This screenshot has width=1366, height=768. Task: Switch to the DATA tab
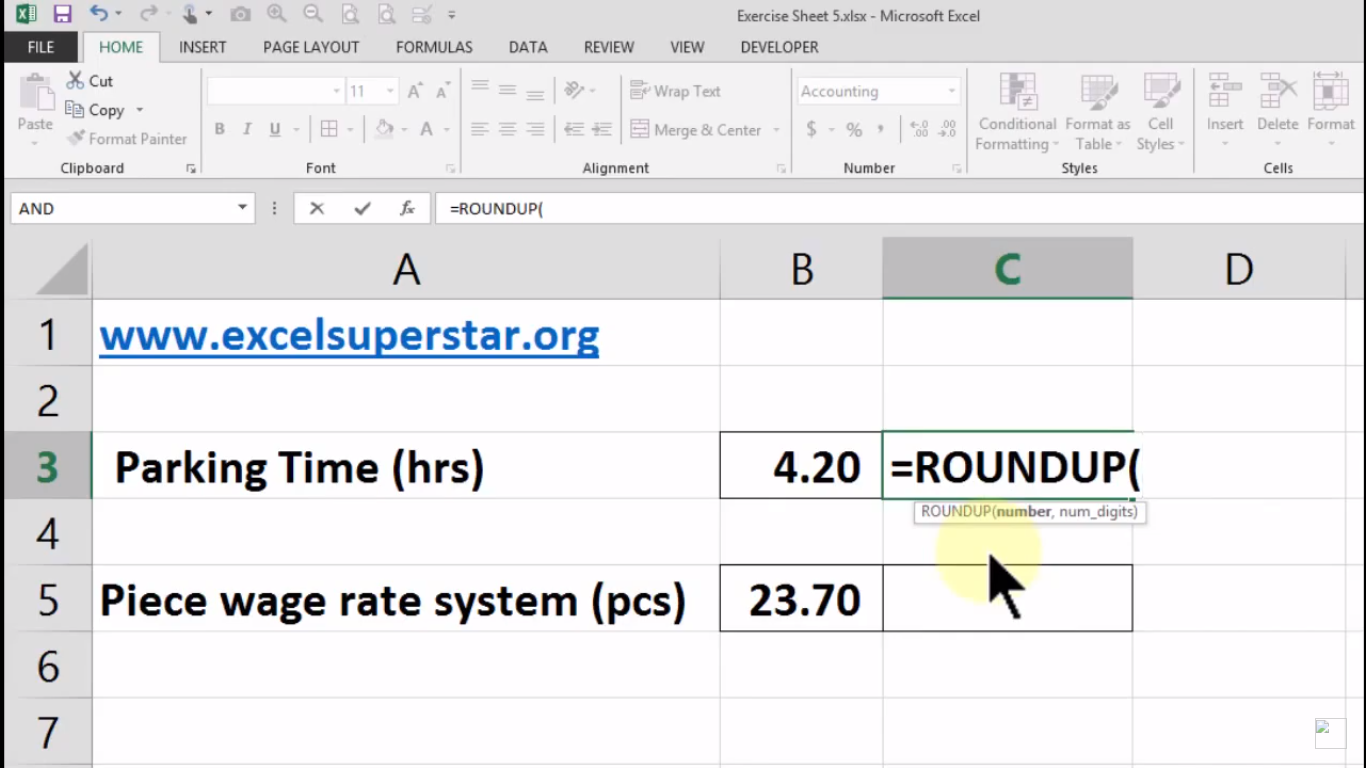pyautogui.click(x=528, y=47)
